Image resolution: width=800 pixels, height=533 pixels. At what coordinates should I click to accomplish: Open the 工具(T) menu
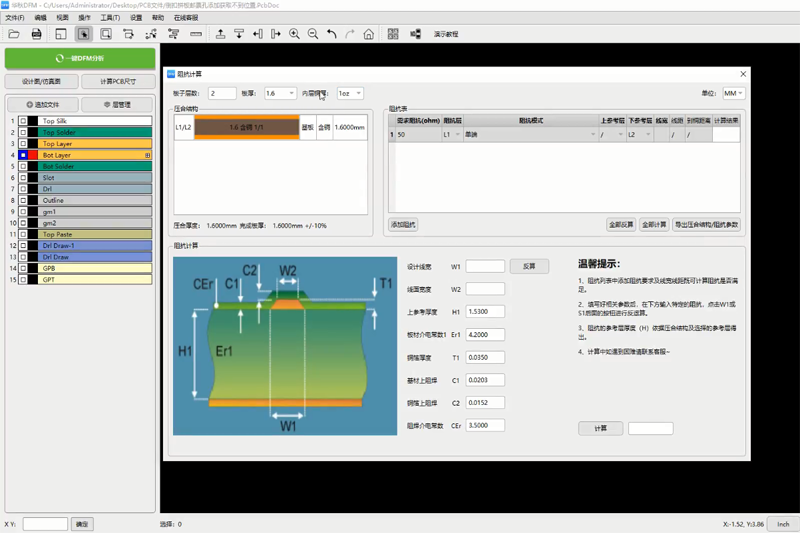tap(110, 18)
